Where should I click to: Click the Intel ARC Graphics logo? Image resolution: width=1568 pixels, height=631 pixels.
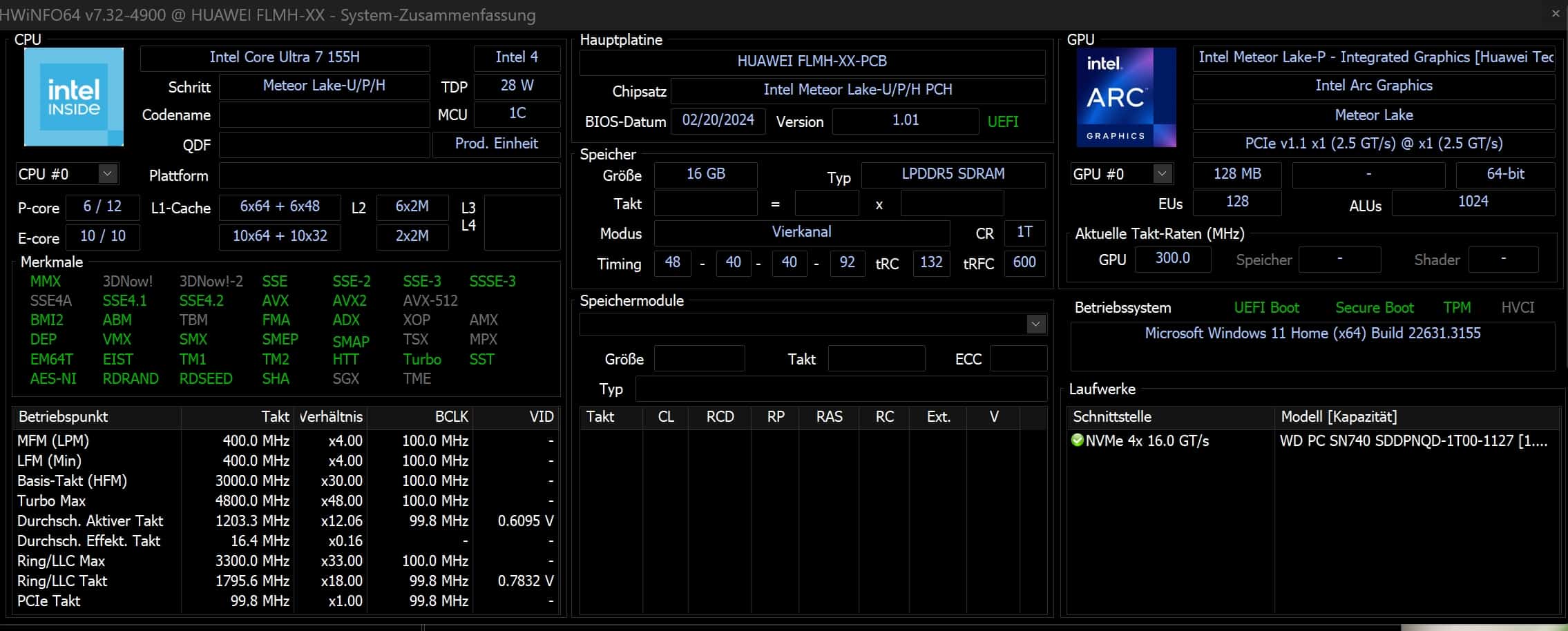(1126, 97)
